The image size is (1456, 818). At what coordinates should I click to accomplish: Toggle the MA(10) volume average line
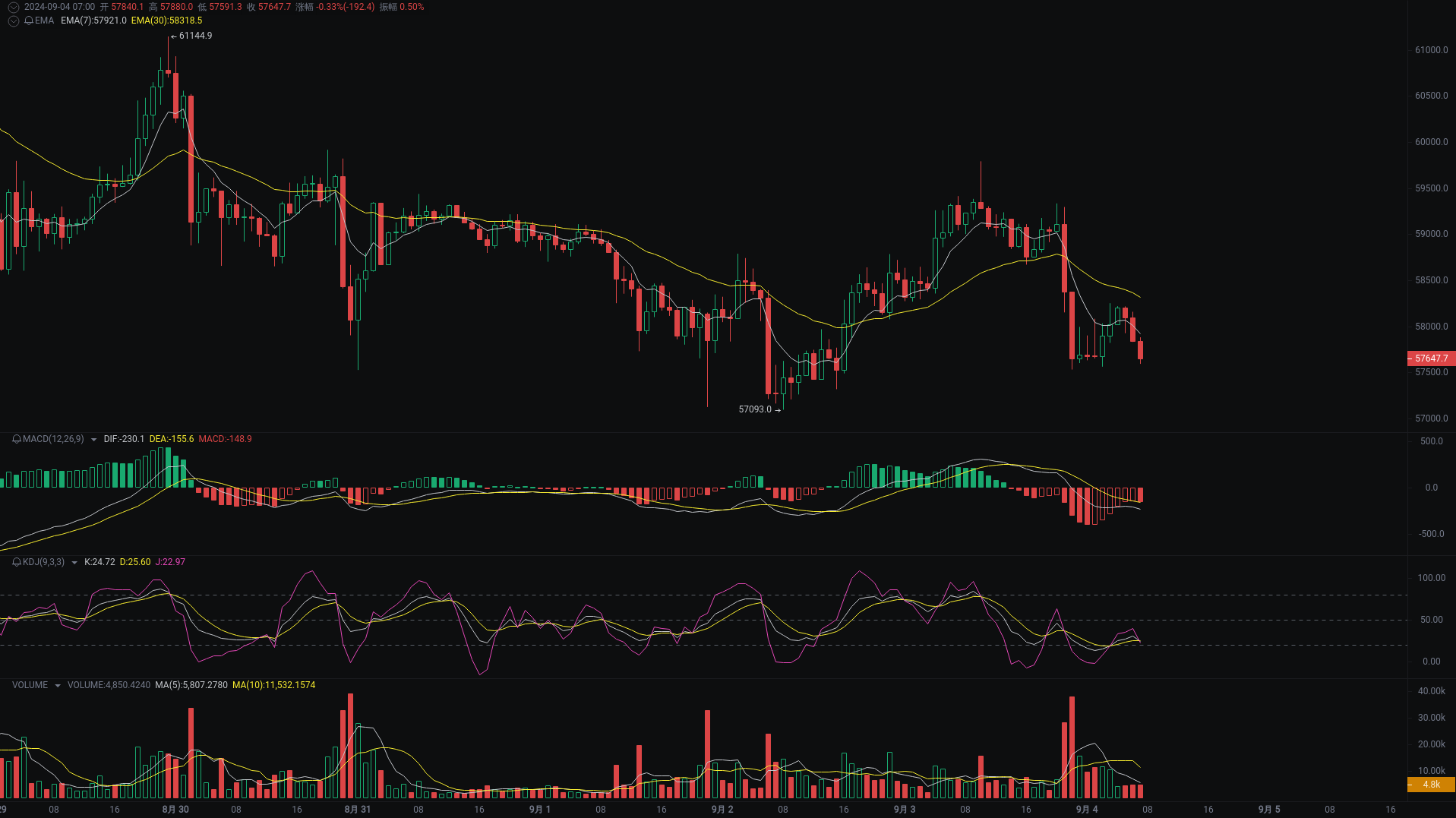click(x=274, y=684)
